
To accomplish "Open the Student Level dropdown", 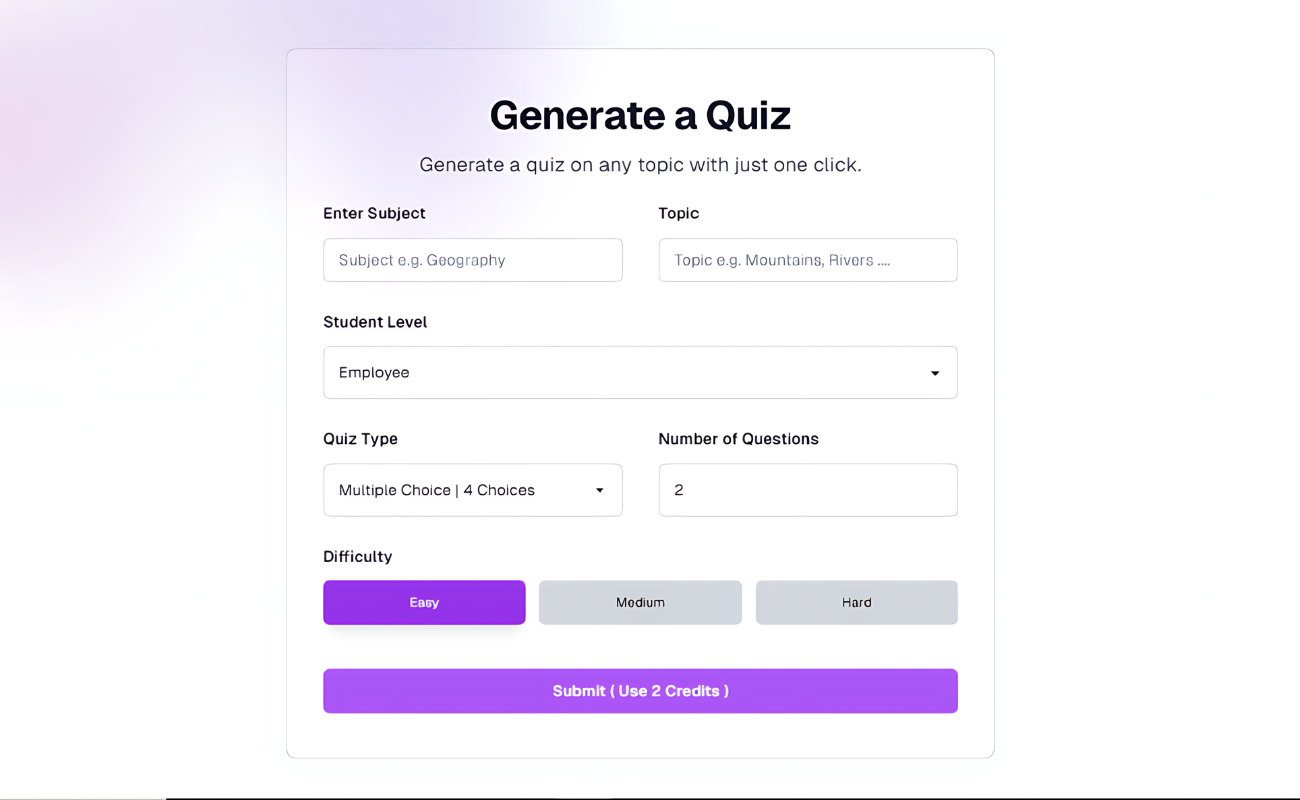I will [x=640, y=373].
